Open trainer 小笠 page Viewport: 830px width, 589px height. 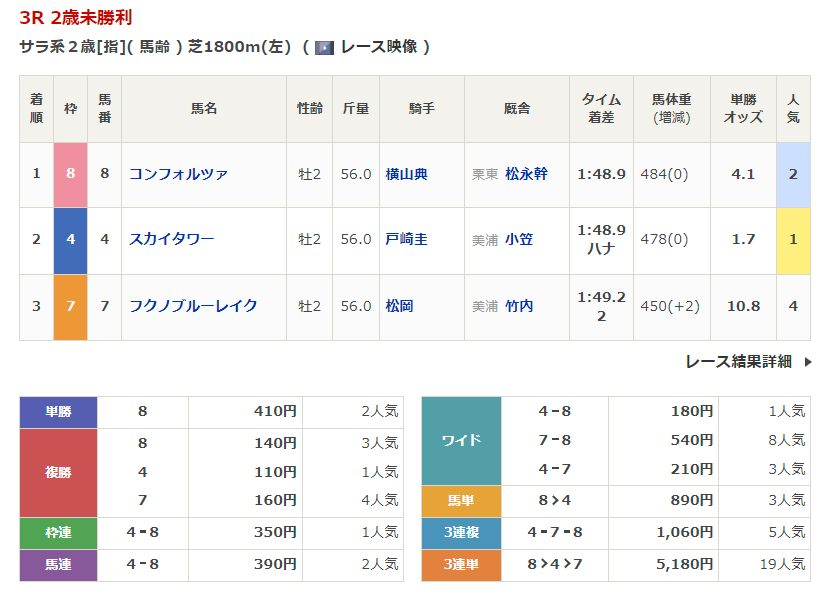[518, 240]
